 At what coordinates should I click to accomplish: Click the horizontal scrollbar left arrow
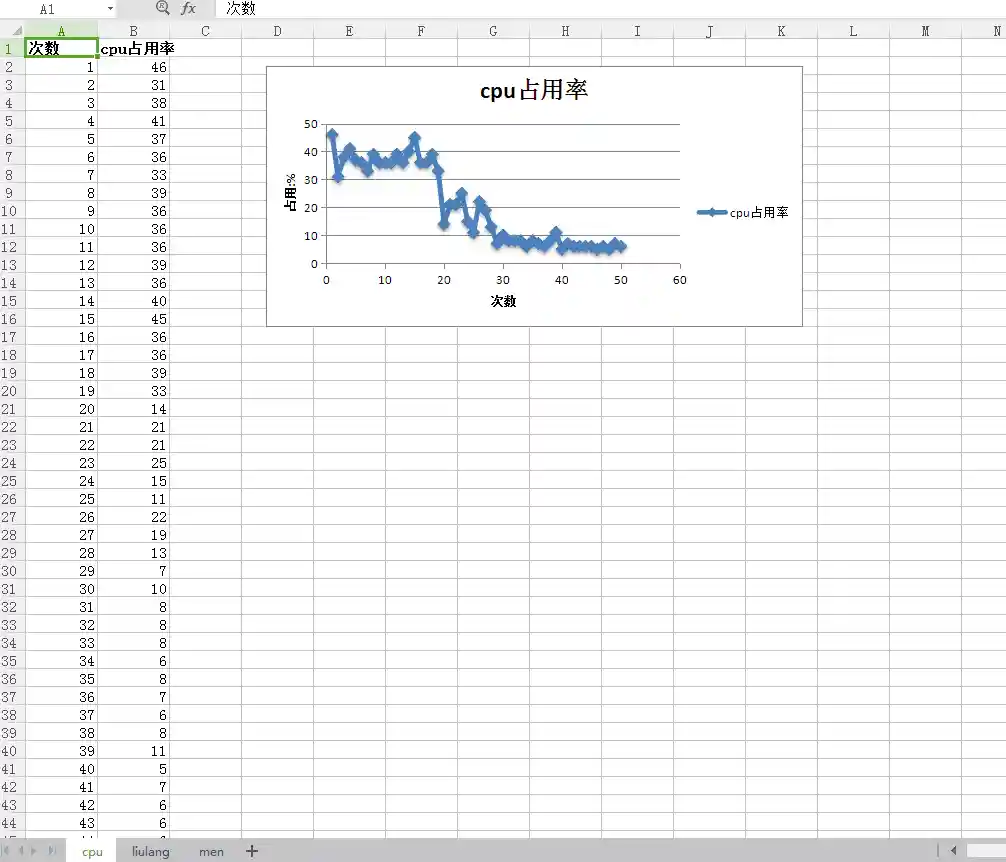coord(953,850)
